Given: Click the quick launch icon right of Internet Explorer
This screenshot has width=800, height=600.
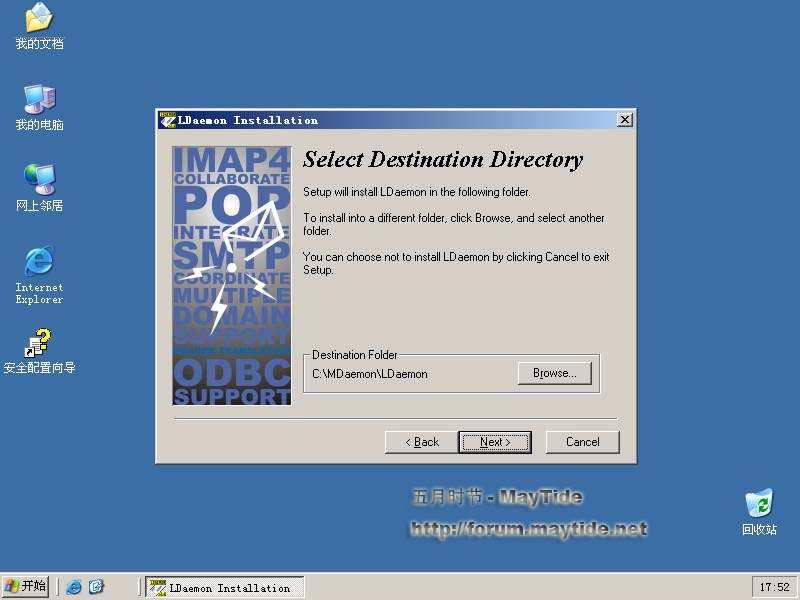Looking at the screenshot, I should point(96,587).
